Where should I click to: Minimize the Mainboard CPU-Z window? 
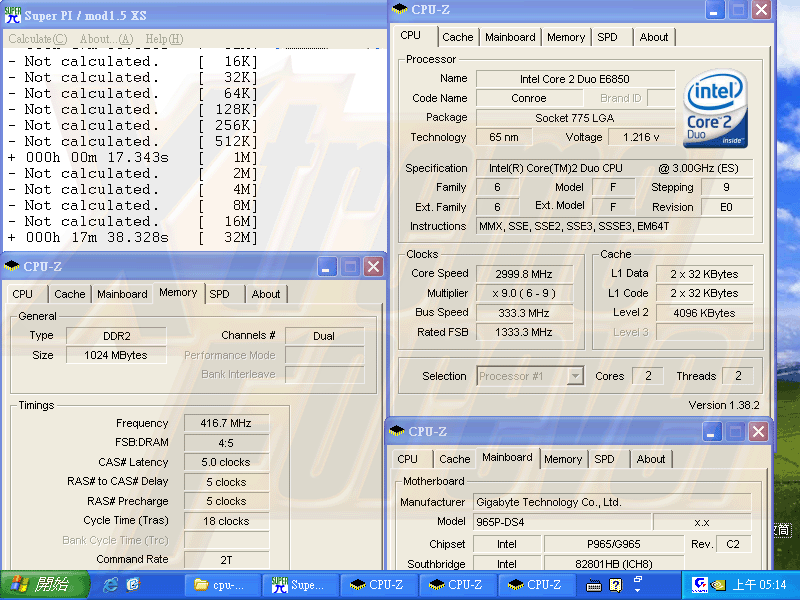pyautogui.click(x=711, y=432)
